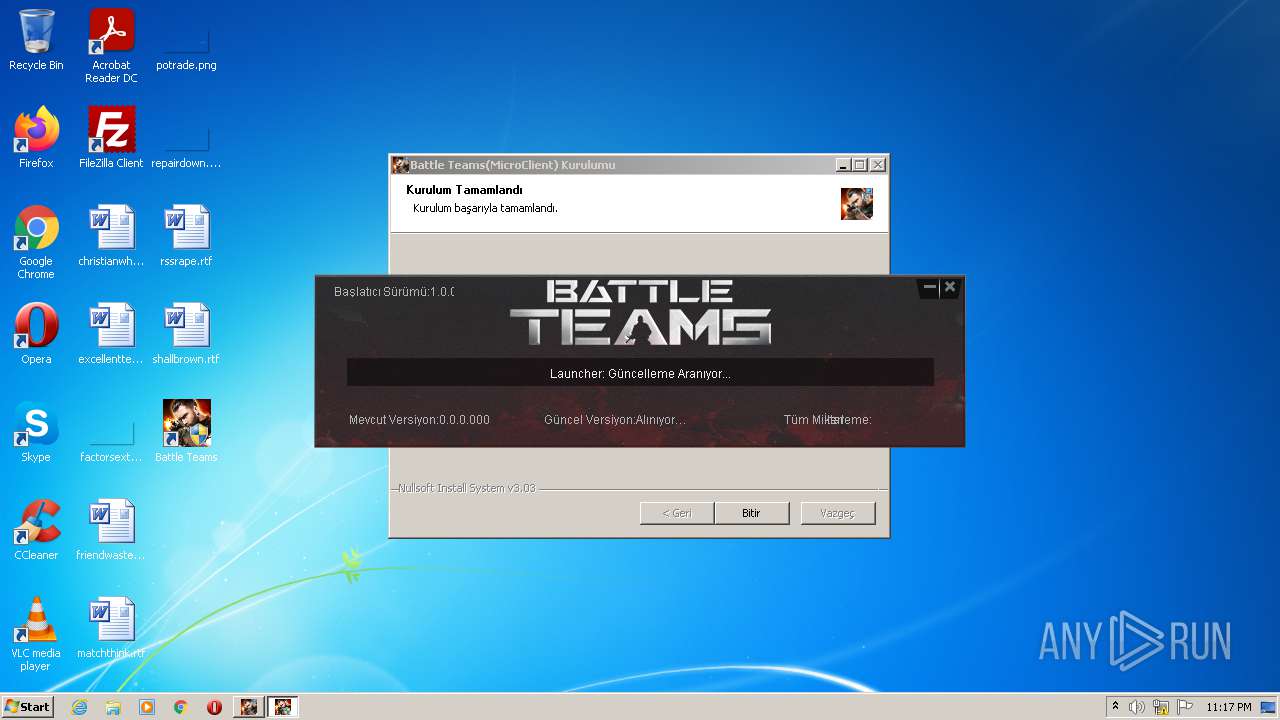Click the disabled Geri button
The image size is (1280, 720).
[677, 513]
